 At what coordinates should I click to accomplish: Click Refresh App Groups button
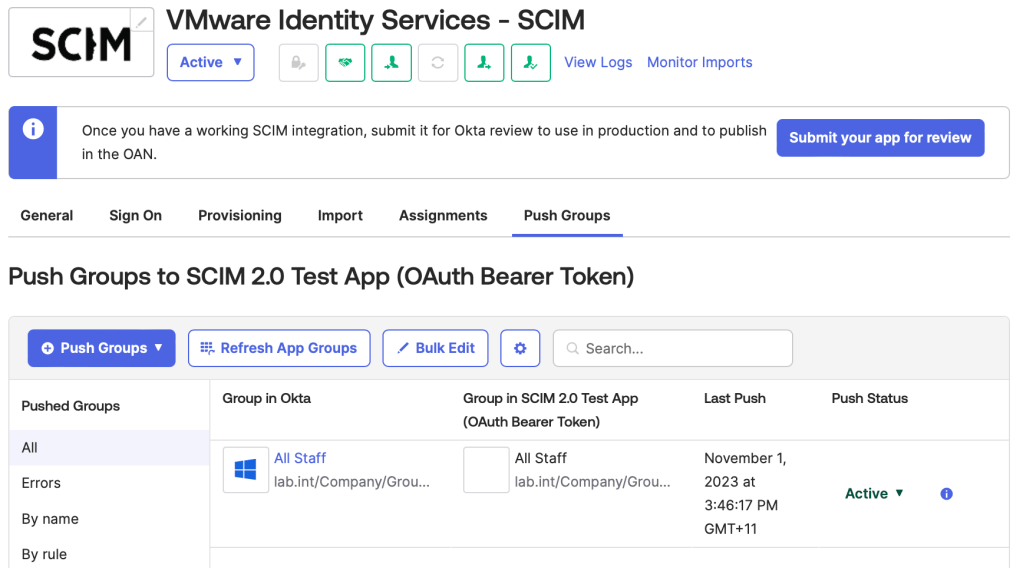coord(279,348)
